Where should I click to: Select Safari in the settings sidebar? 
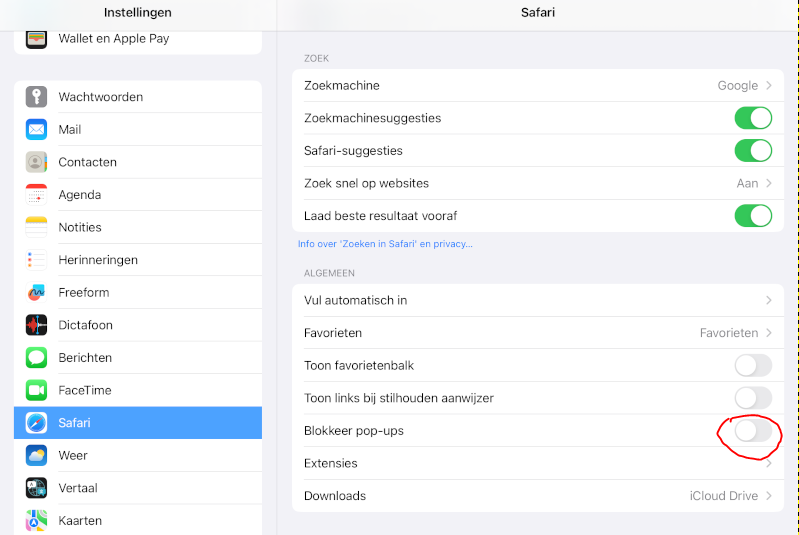click(138, 423)
